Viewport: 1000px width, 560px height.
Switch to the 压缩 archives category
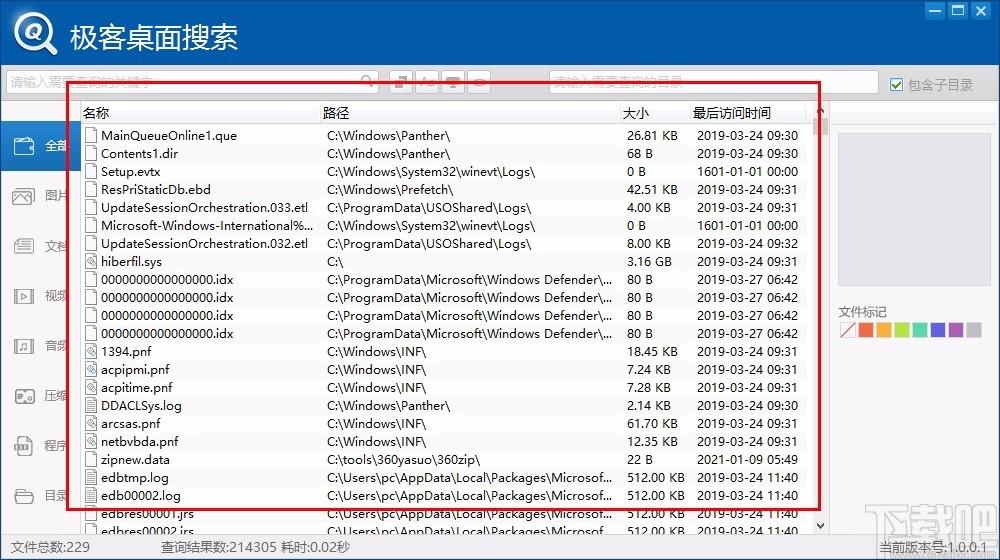[40, 396]
